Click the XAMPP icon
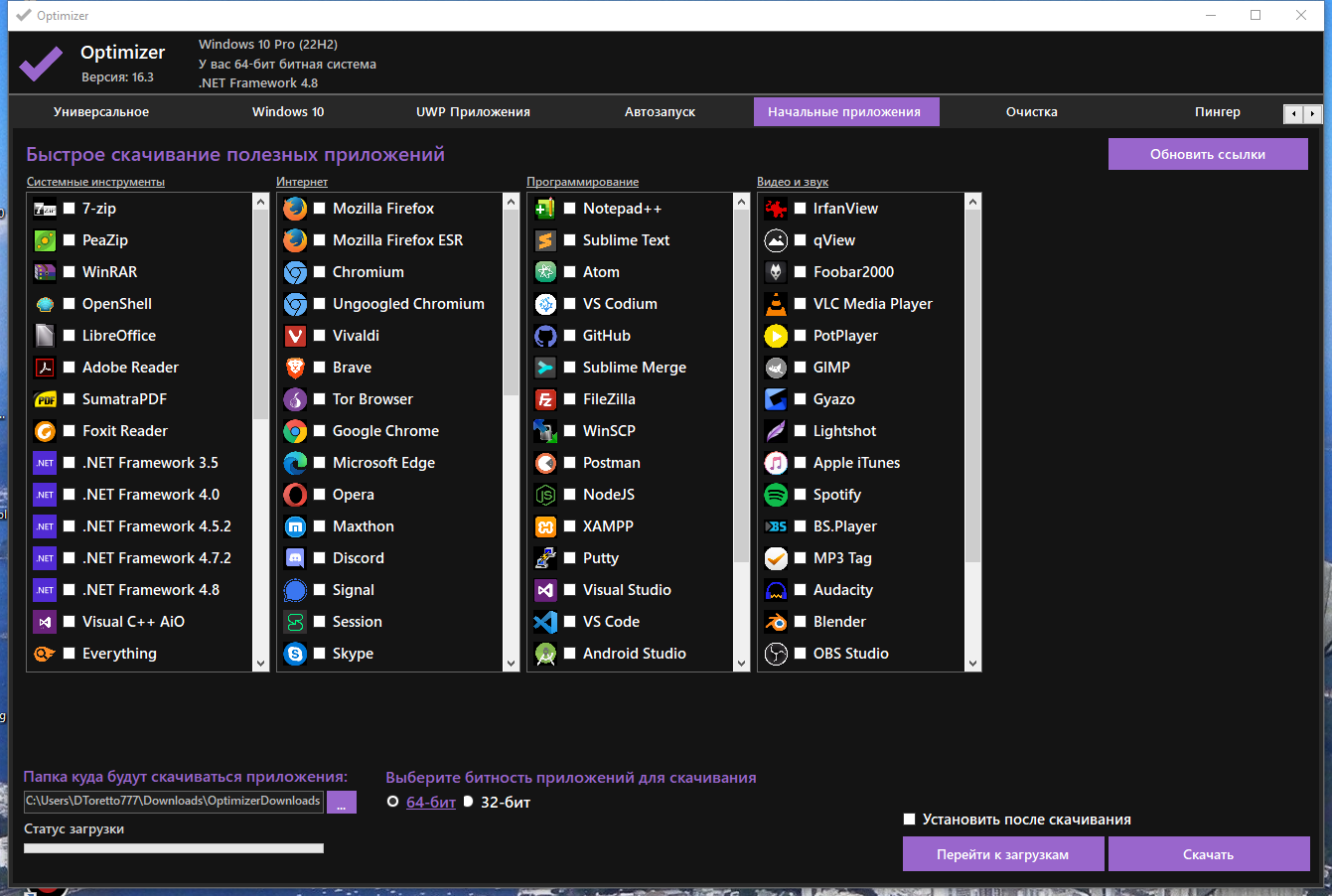 point(545,526)
